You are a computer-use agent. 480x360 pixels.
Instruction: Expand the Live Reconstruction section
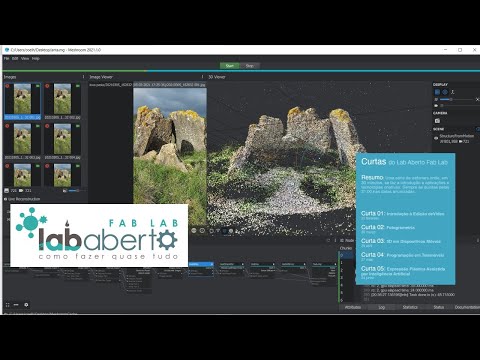(22, 199)
